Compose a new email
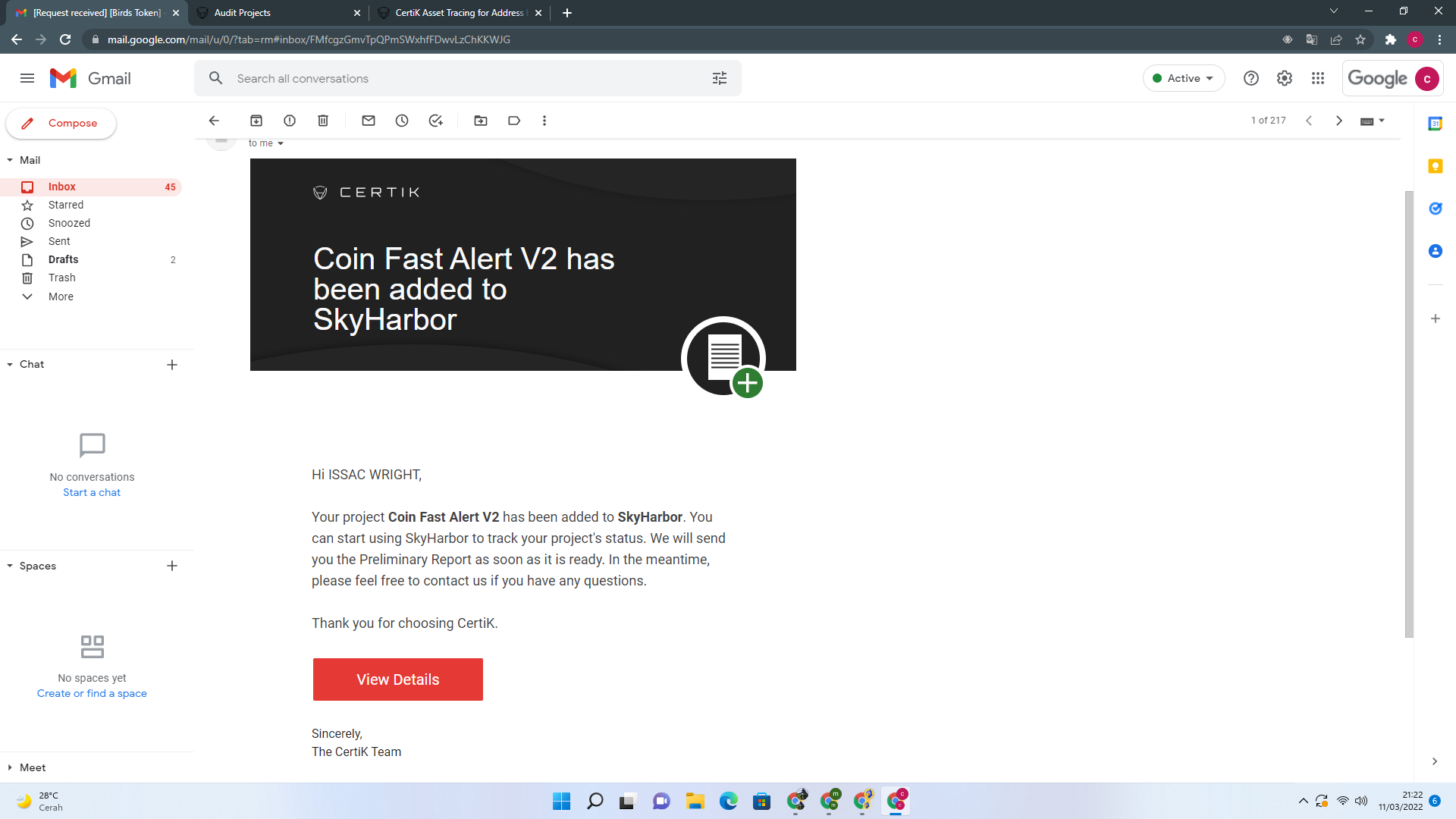 click(x=61, y=124)
